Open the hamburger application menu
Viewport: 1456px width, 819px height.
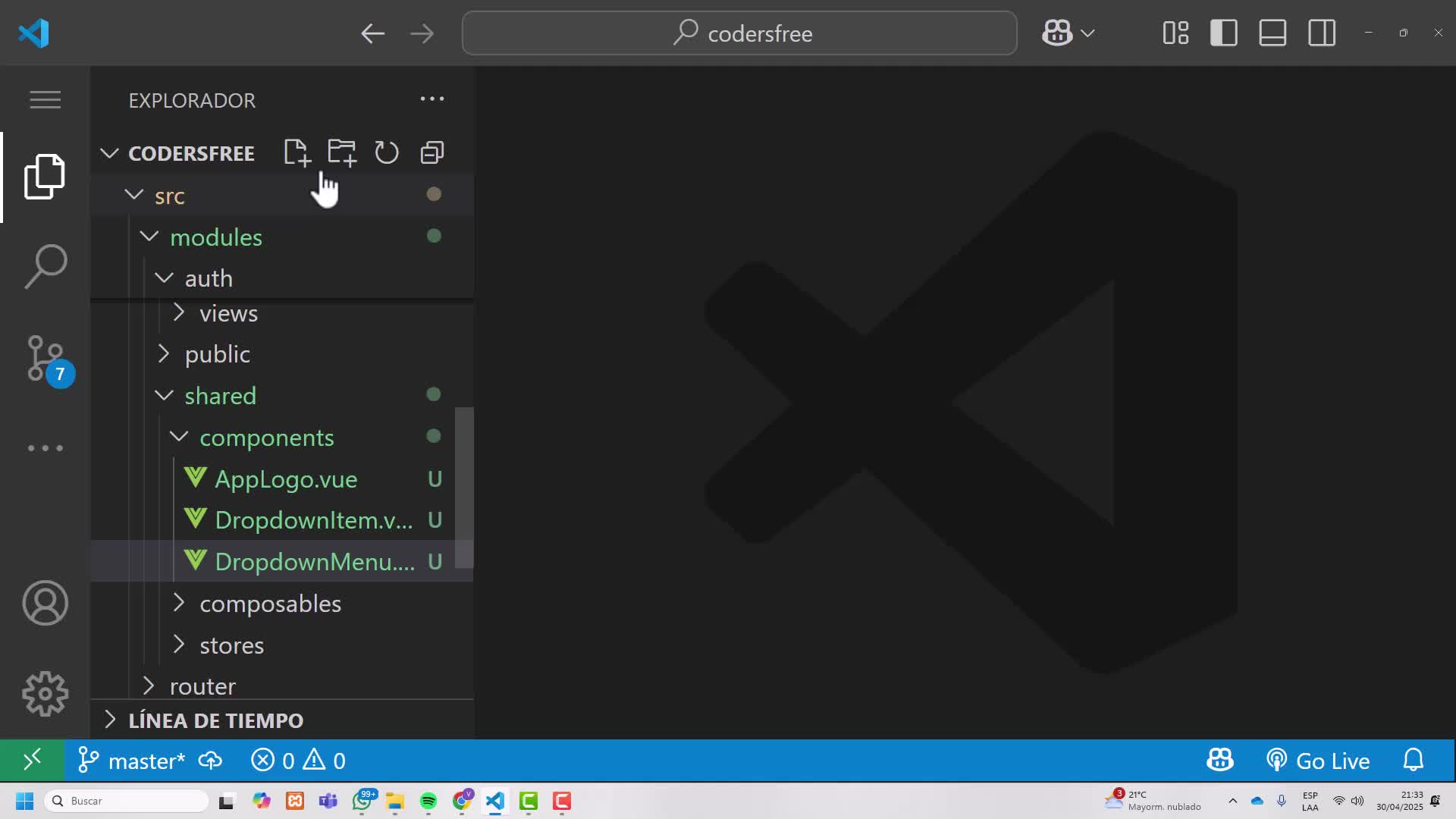point(45,99)
